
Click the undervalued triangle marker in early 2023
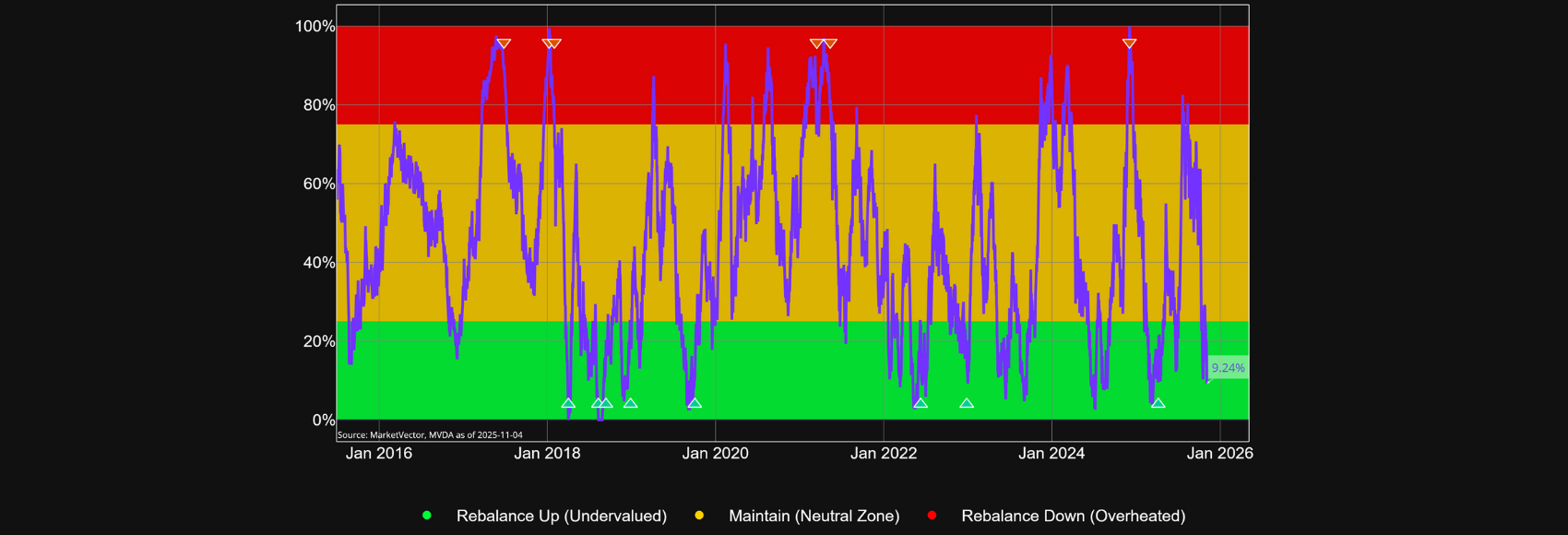967,403
